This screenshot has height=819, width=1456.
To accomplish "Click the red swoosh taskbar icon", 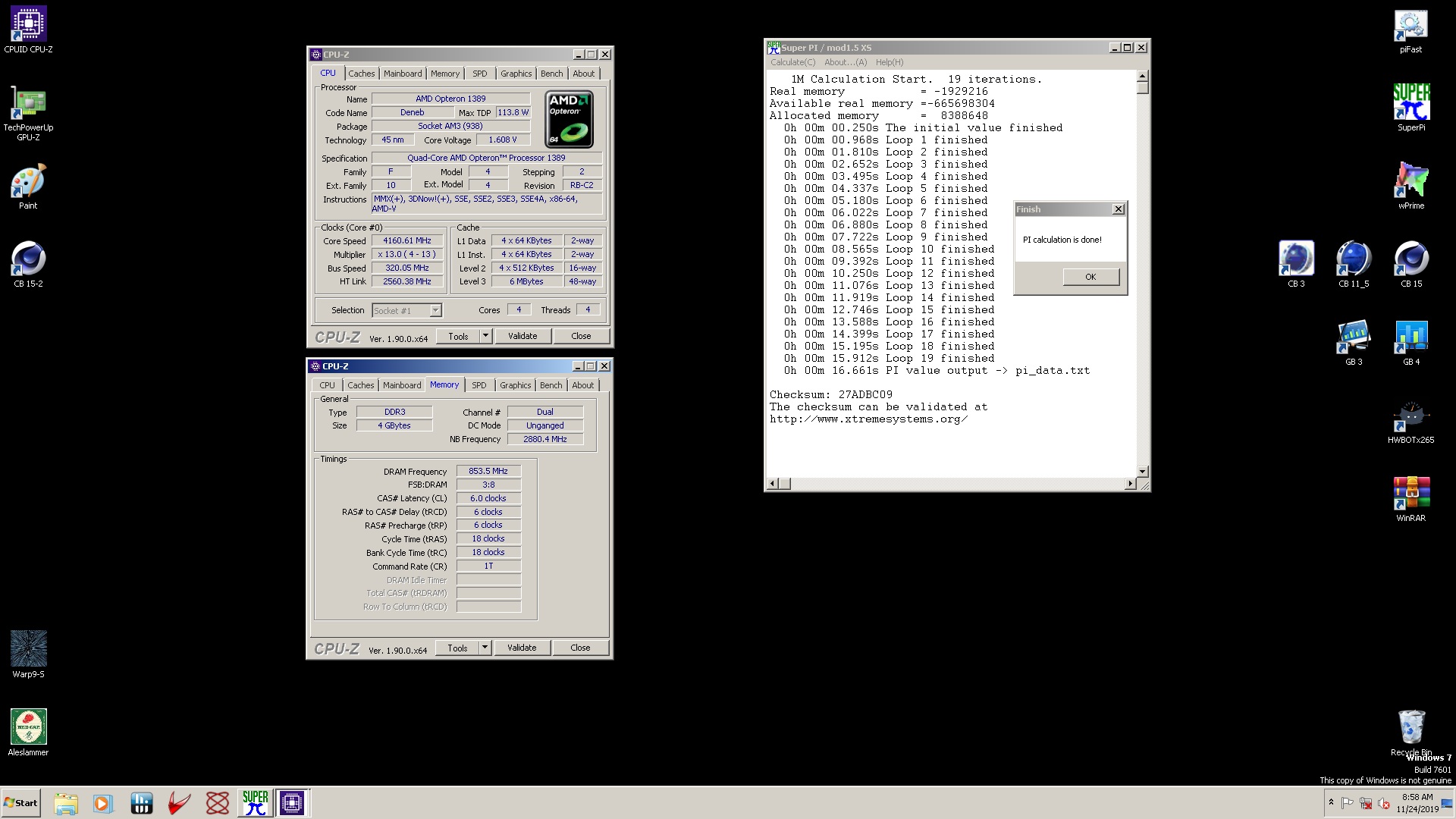I will click(x=179, y=803).
